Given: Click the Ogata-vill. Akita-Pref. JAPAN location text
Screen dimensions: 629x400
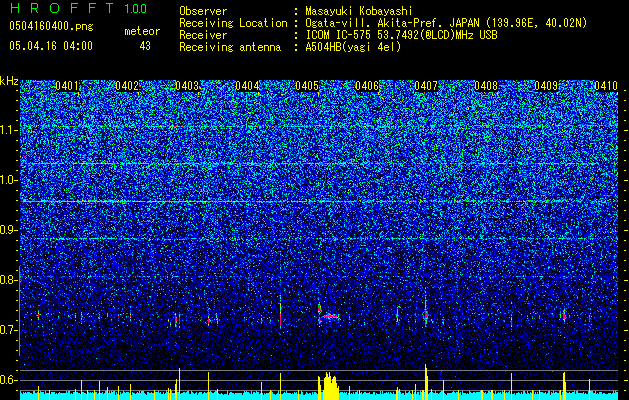Looking at the screenshot, I should click(446, 23).
